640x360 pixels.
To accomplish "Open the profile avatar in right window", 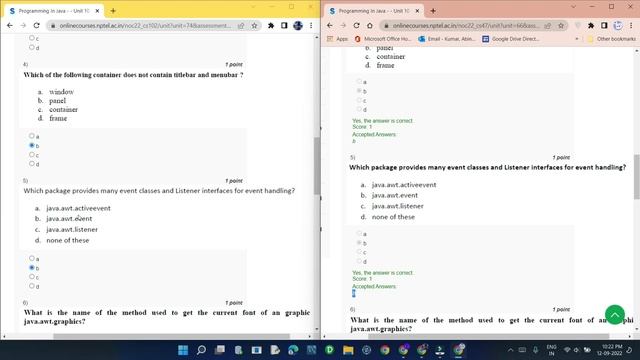I will pos(618,25).
